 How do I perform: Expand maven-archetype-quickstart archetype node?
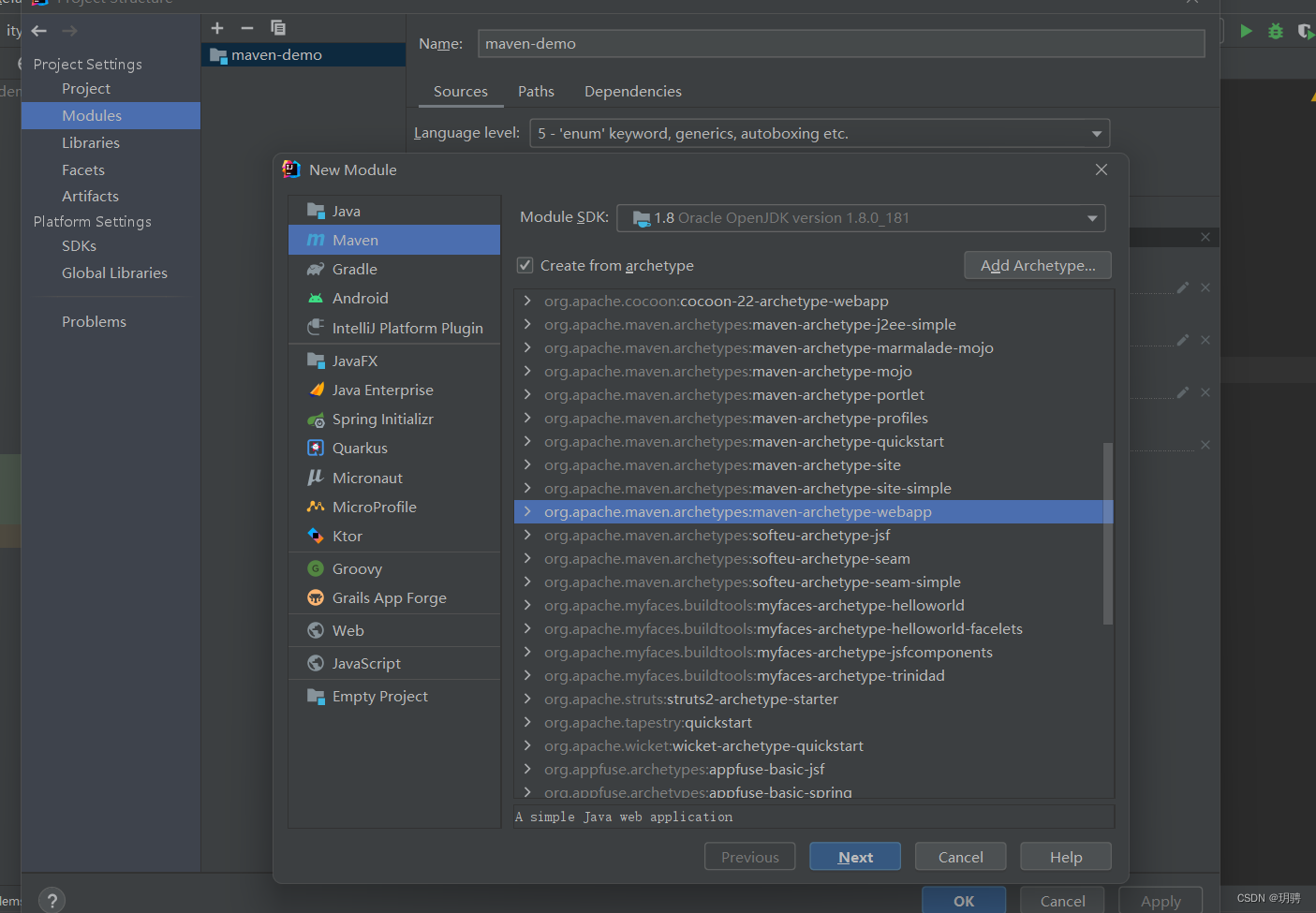tap(527, 441)
